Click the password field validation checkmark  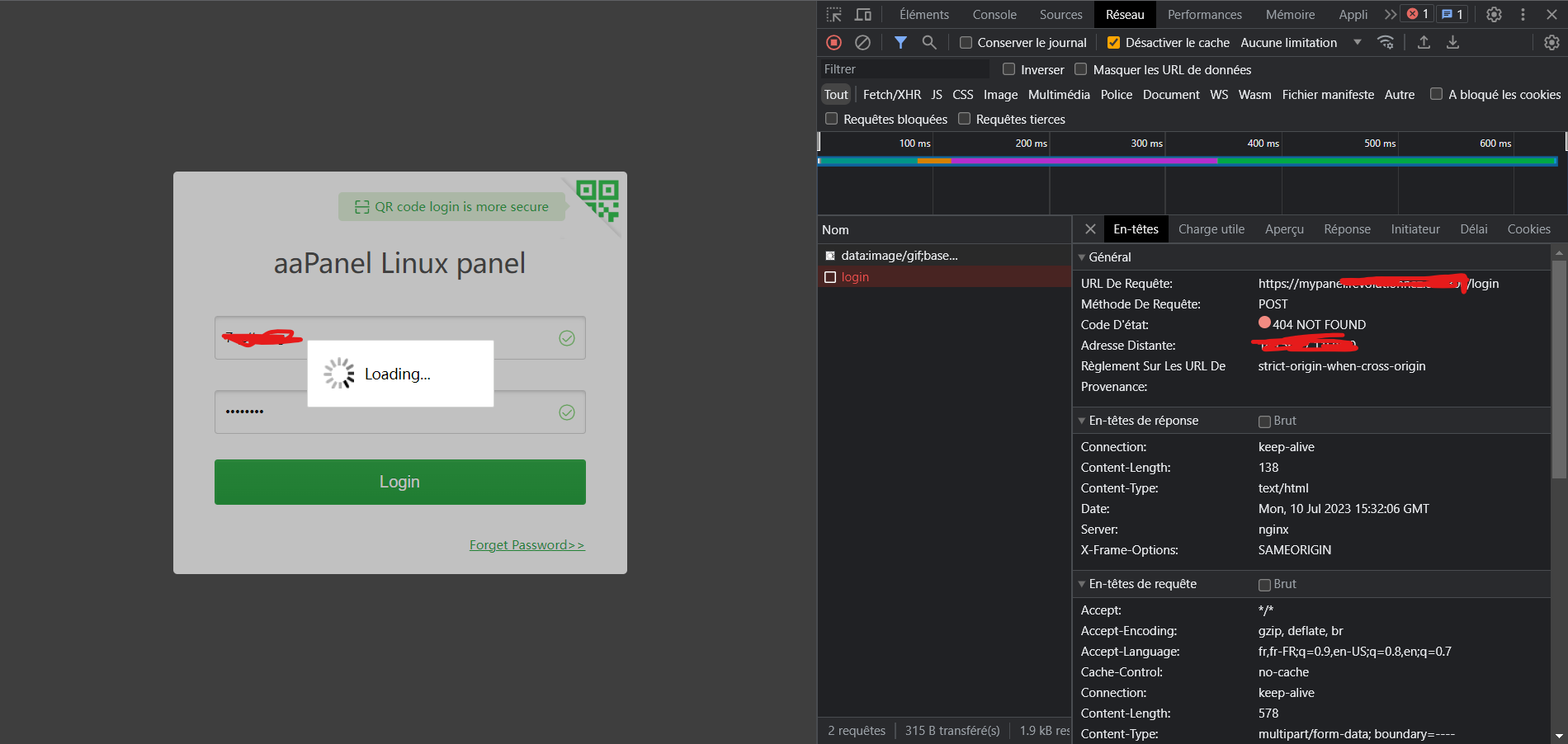tap(567, 412)
